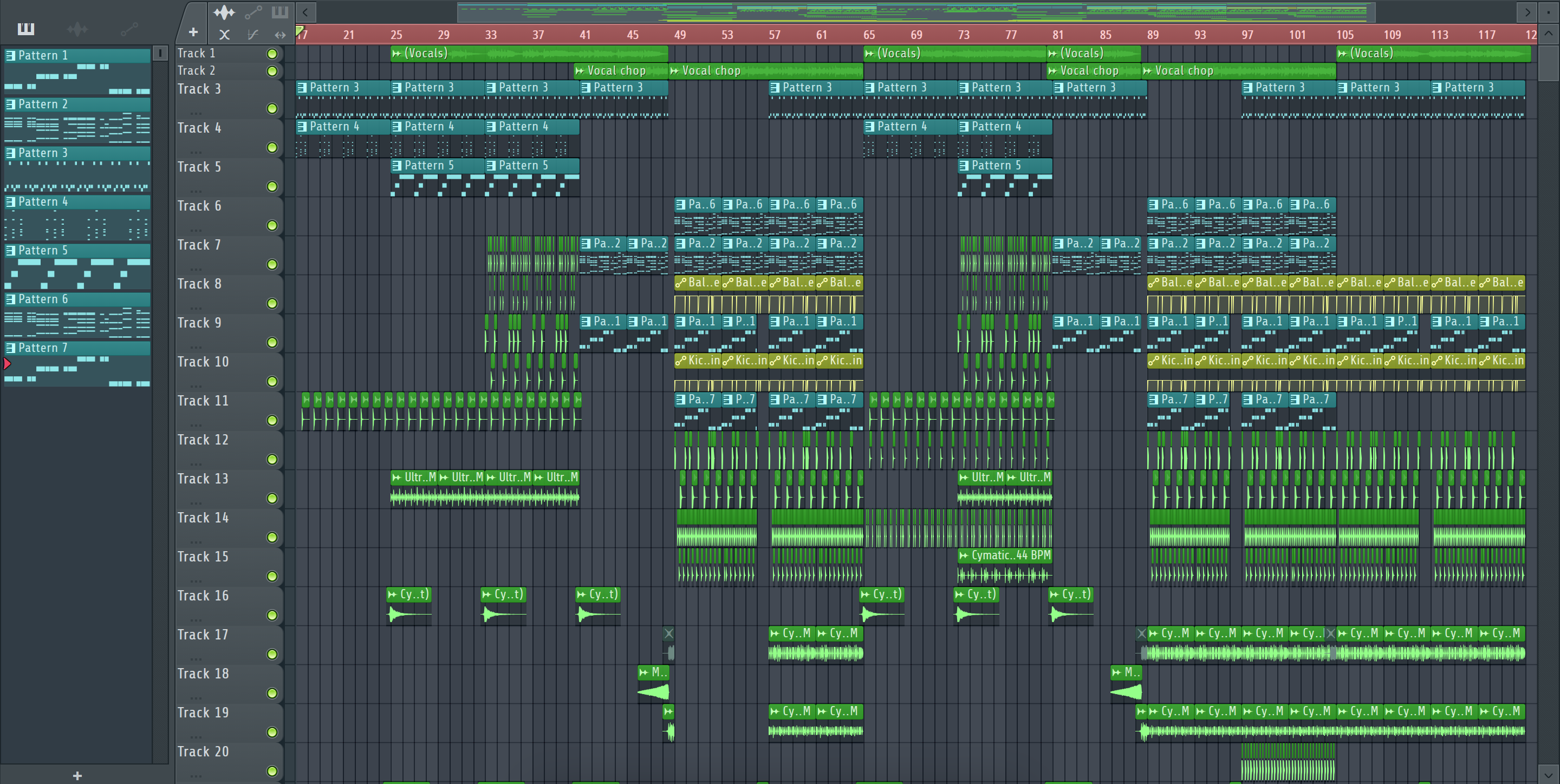The image size is (1560, 784).
Task: Click the Pattern 6 icon in picker
Action: pyautogui.click(x=10, y=299)
